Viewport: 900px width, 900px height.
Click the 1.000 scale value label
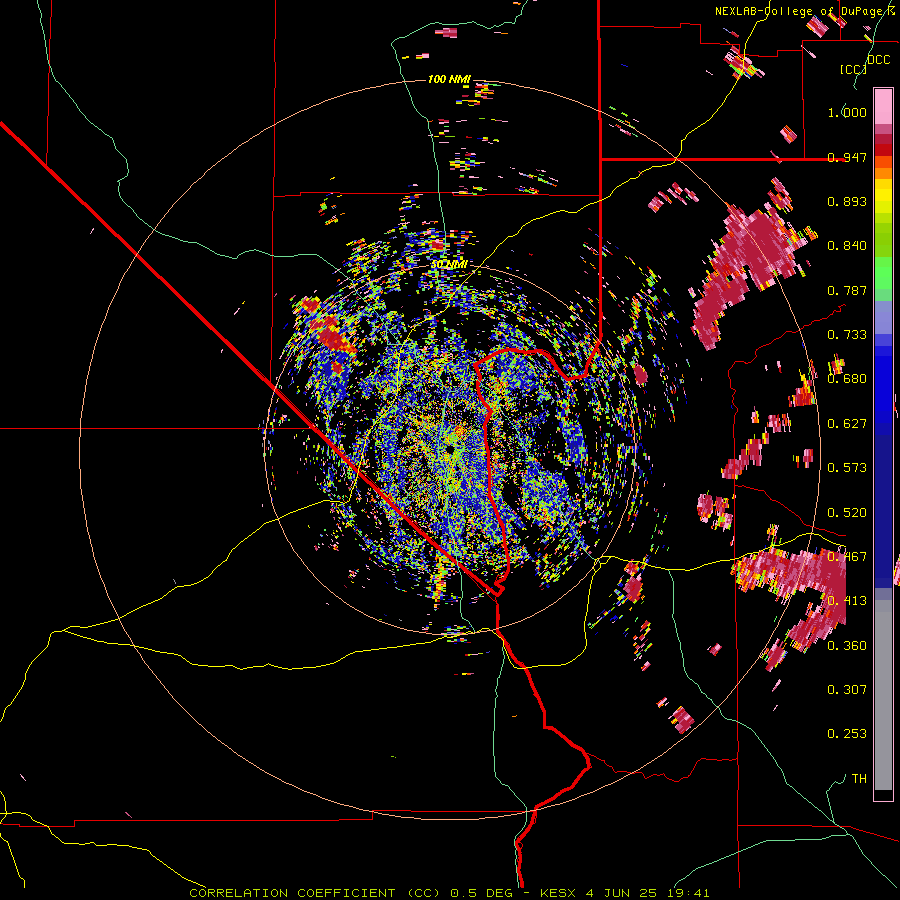point(847,112)
